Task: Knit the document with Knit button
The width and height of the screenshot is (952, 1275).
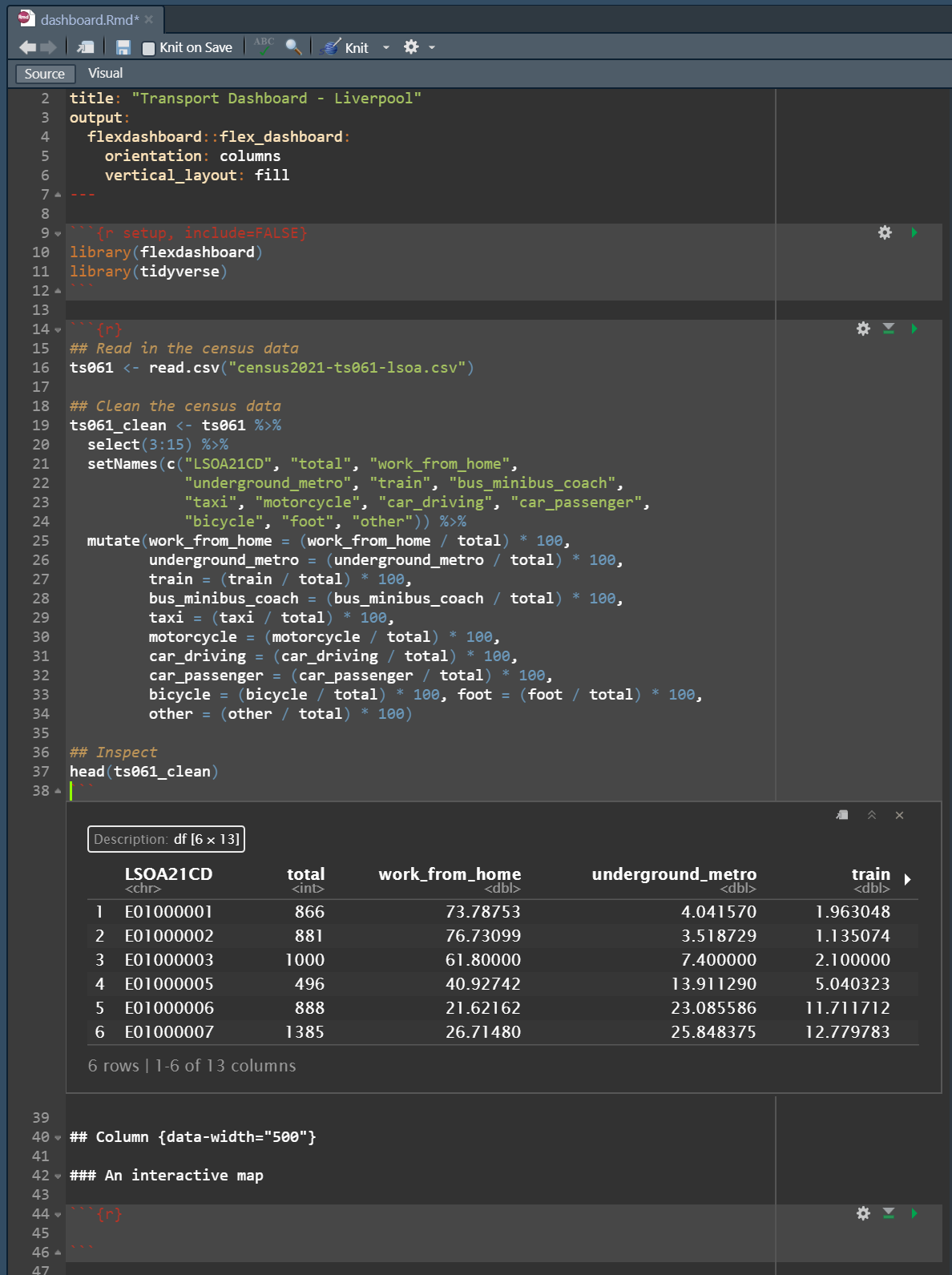Action: click(345, 48)
